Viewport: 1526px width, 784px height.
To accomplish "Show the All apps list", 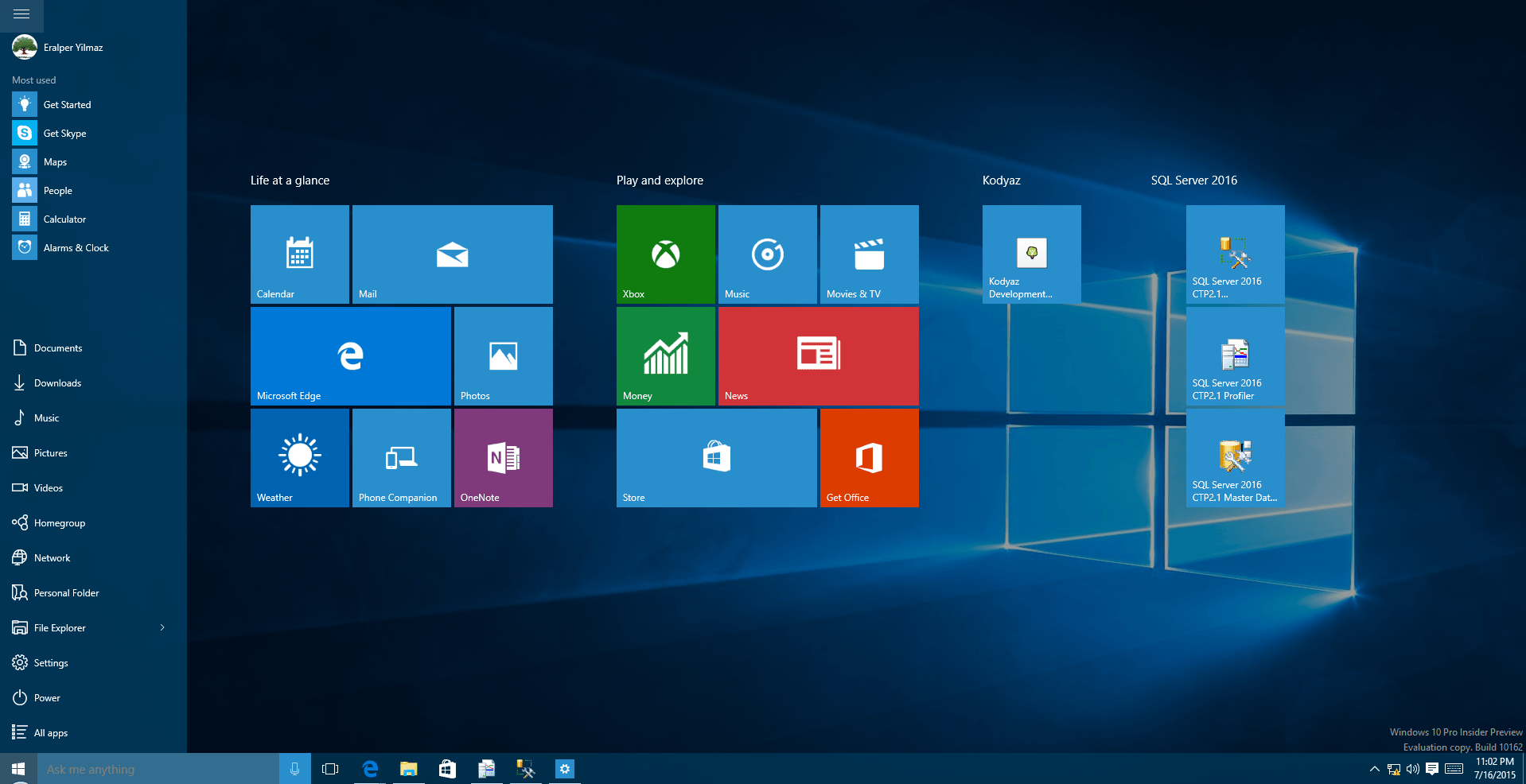I will tap(93, 732).
